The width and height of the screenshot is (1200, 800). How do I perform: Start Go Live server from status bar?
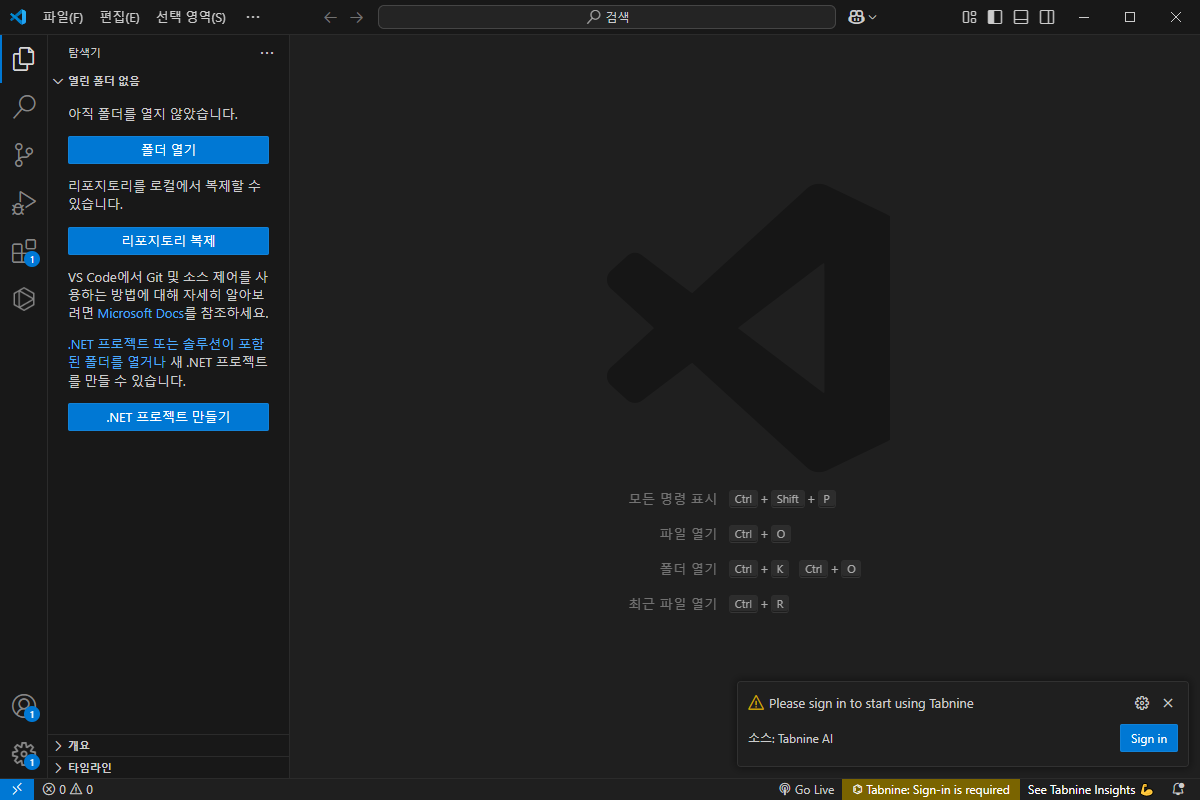(x=806, y=789)
